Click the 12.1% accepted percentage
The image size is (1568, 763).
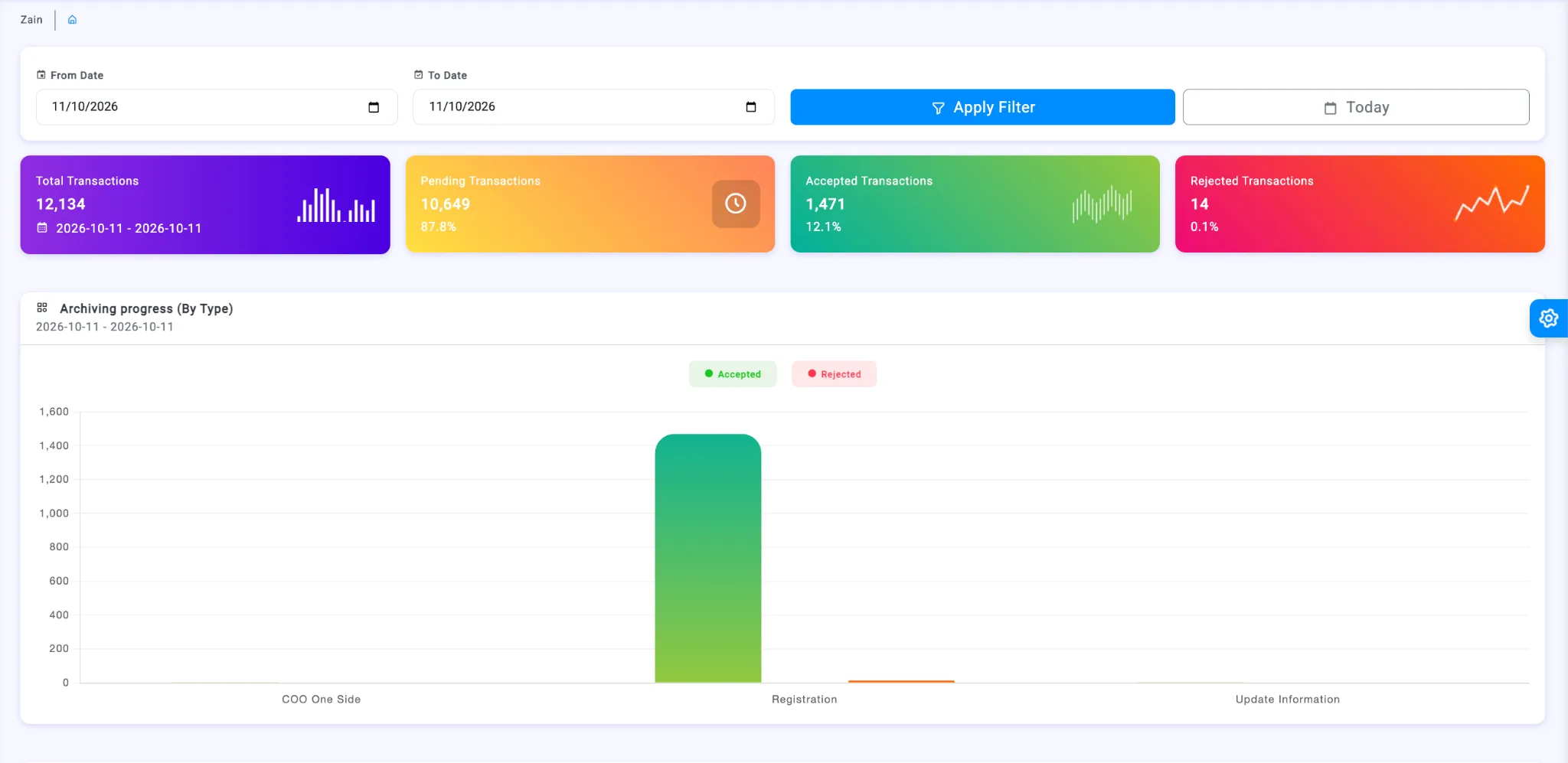coord(823,227)
